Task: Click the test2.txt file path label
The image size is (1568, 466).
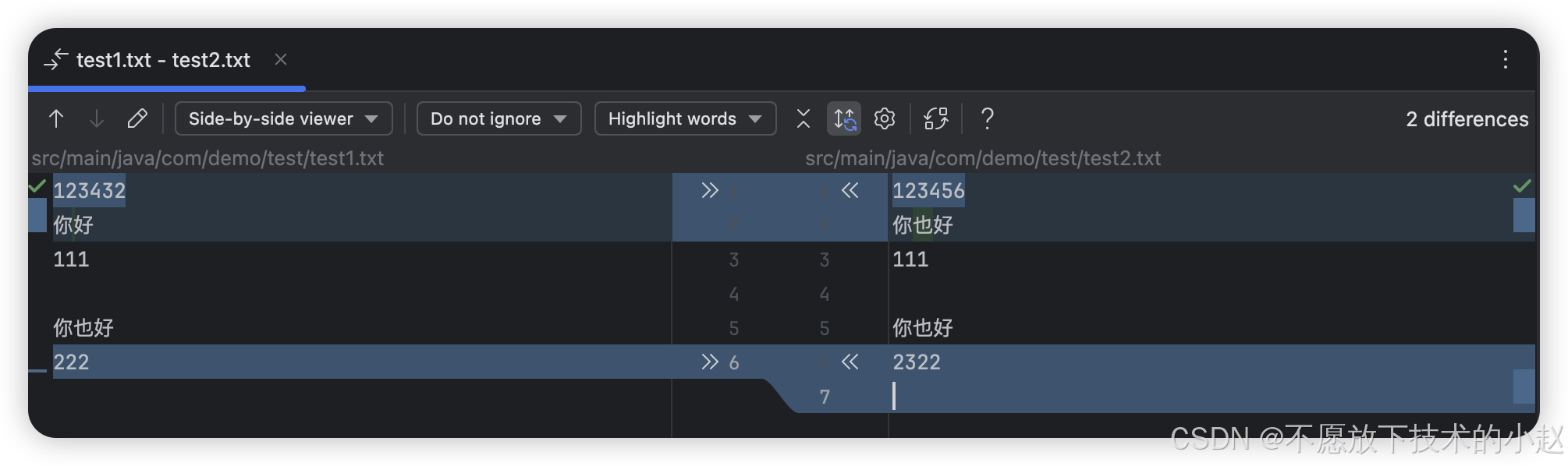Action: (983, 158)
